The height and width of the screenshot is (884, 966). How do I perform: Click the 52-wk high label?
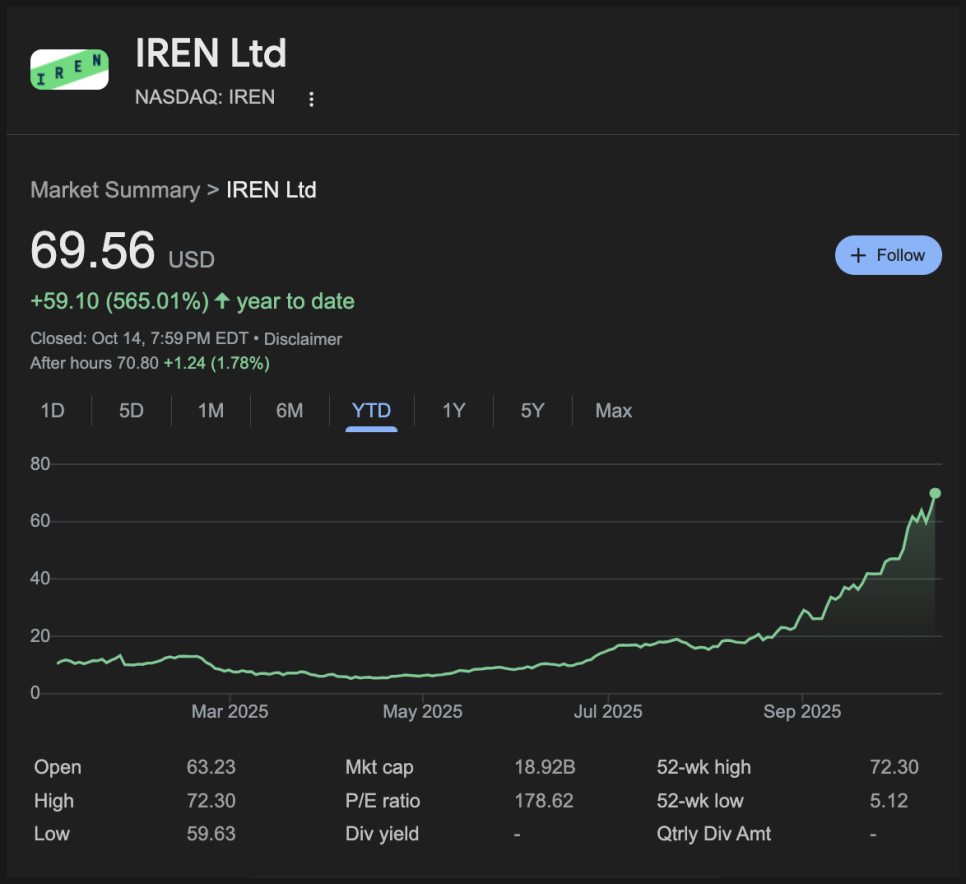[x=703, y=768]
